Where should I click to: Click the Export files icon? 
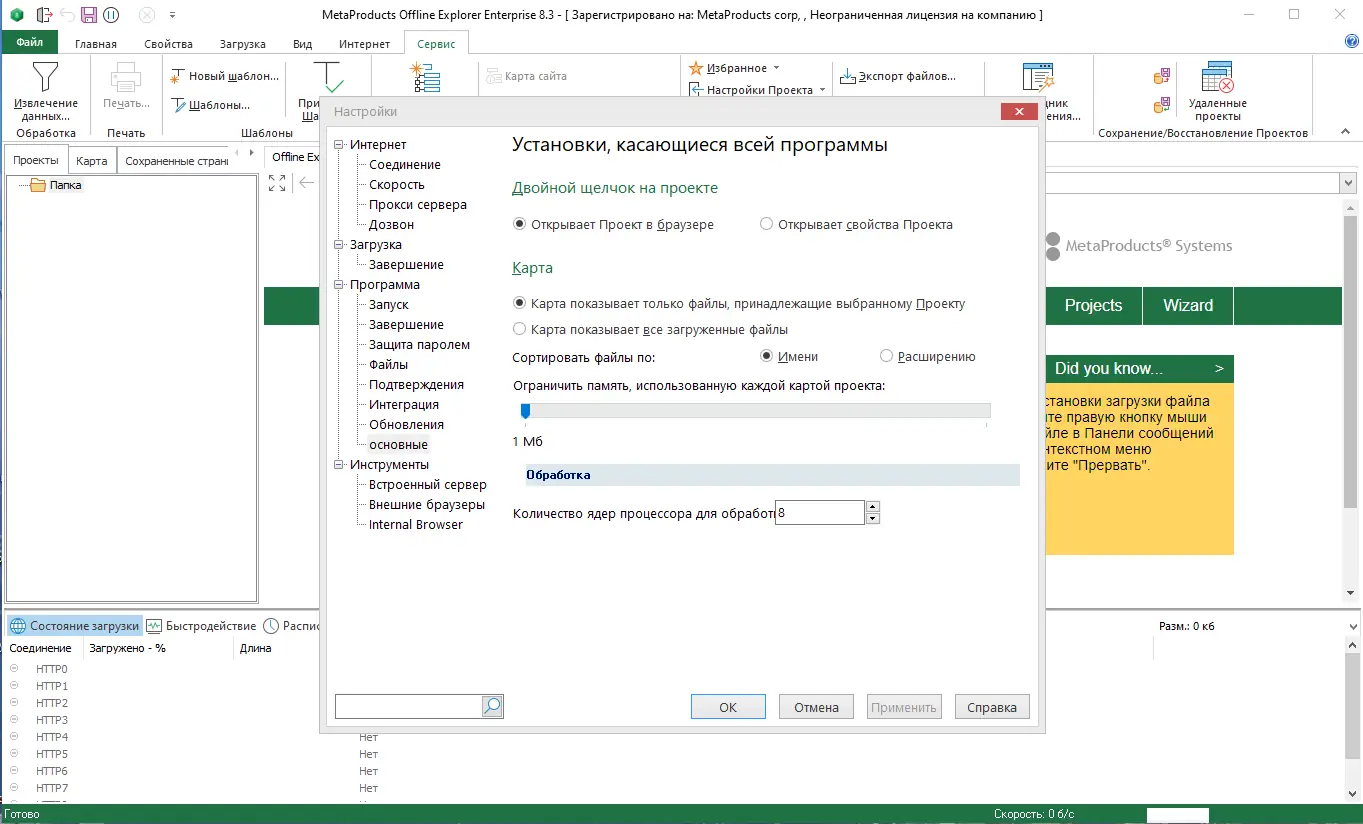click(848, 76)
